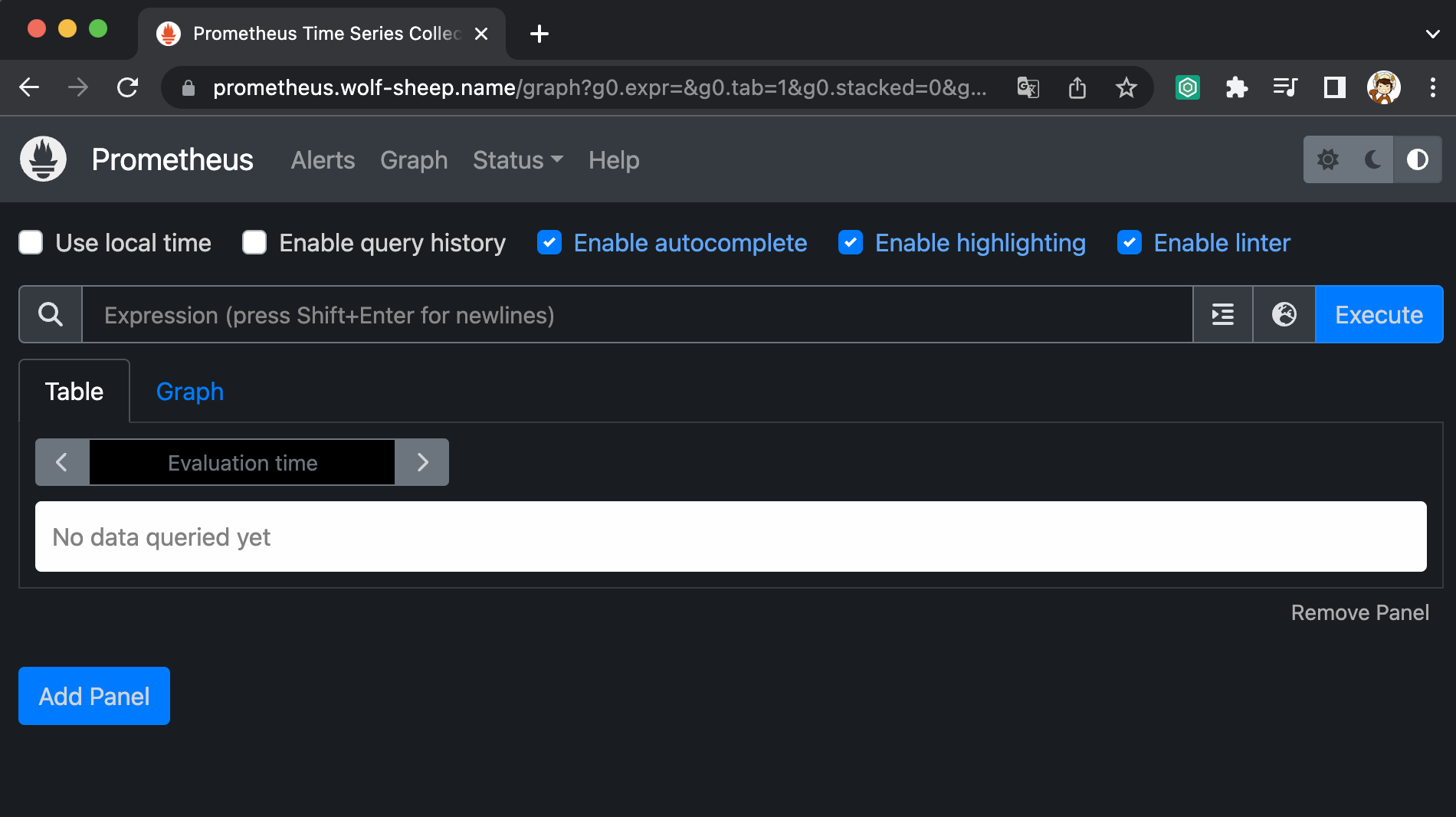Go back with browser back arrow
The image size is (1456, 817).
pyautogui.click(x=29, y=87)
